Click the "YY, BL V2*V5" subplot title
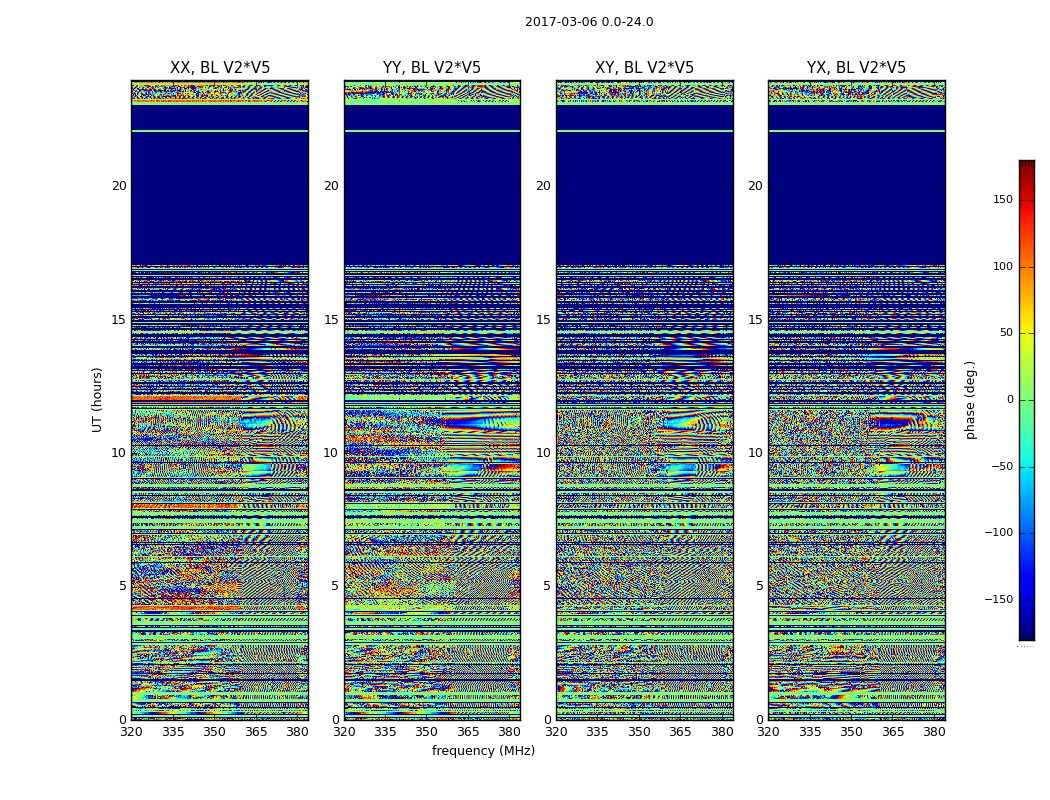 click(x=432, y=68)
